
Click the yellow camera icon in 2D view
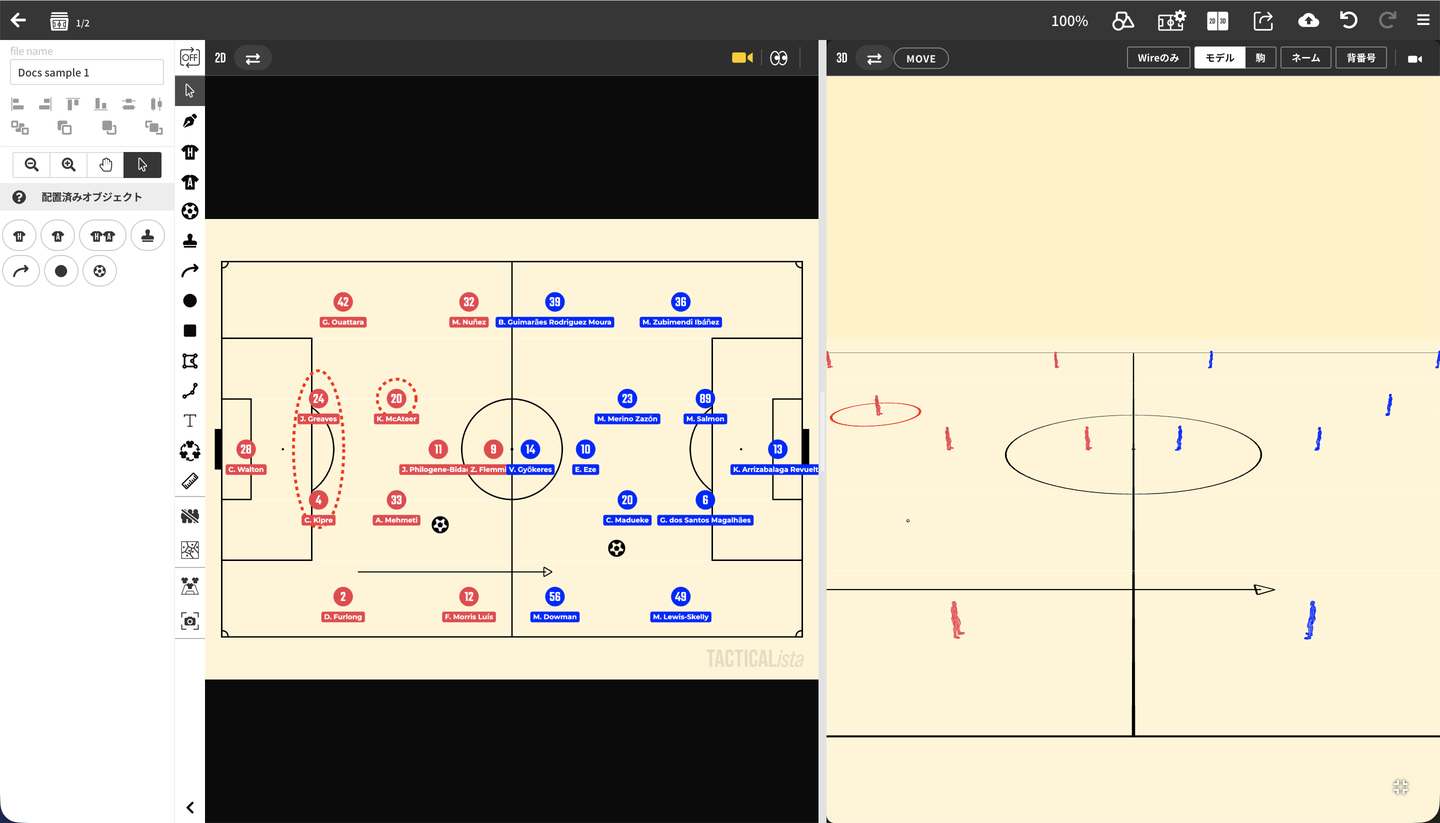(742, 58)
